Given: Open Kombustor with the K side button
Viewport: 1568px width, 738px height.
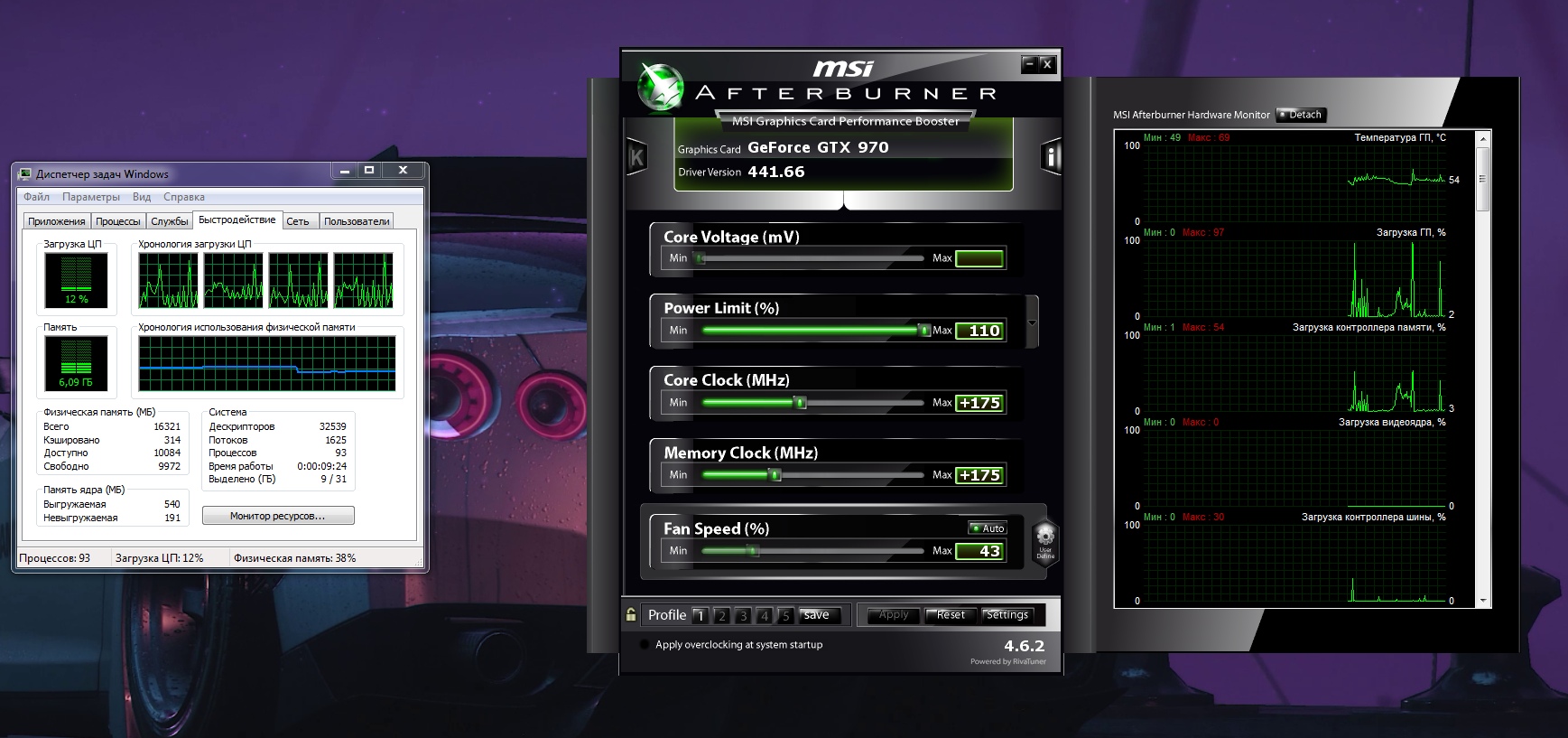Looking at the screenshot, I should click(x=636, y=158).
